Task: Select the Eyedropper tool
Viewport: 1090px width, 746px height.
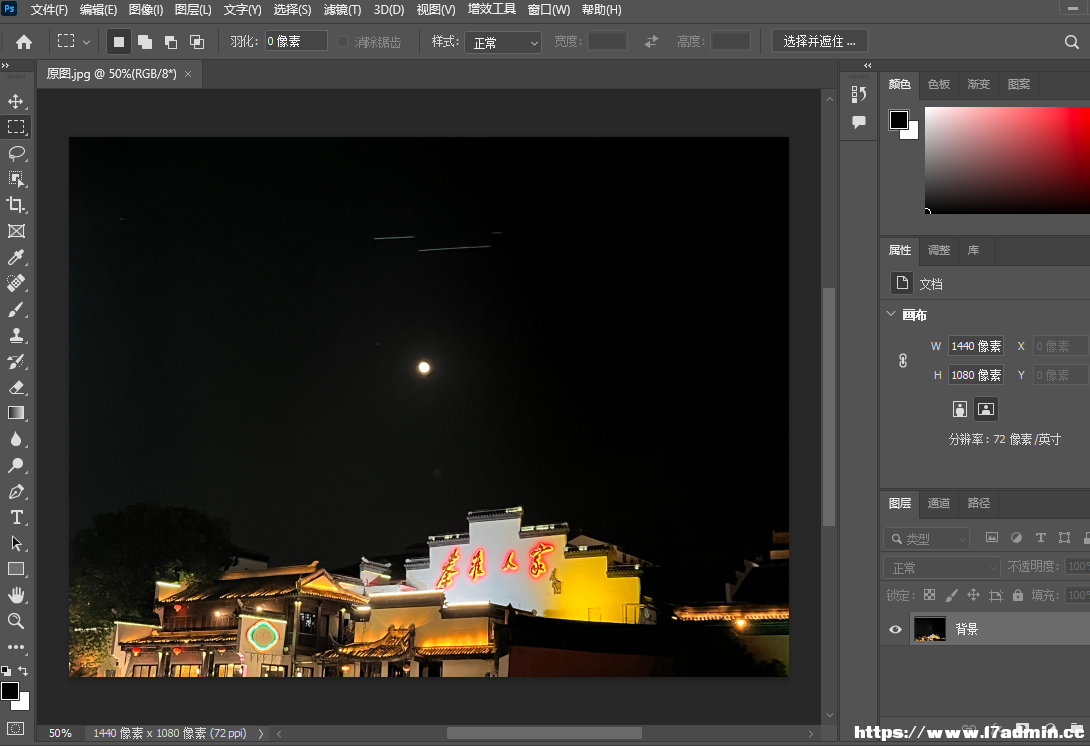Action: point(16,257)
